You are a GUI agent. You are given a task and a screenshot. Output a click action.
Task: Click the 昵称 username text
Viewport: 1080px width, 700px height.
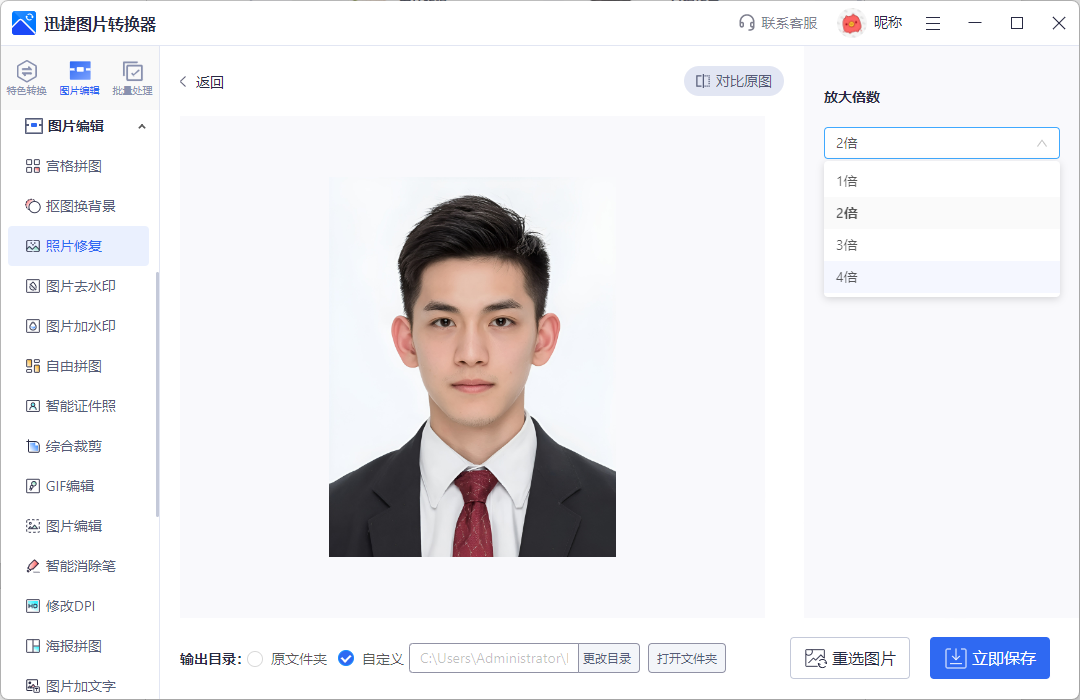(x=888, y=23)
